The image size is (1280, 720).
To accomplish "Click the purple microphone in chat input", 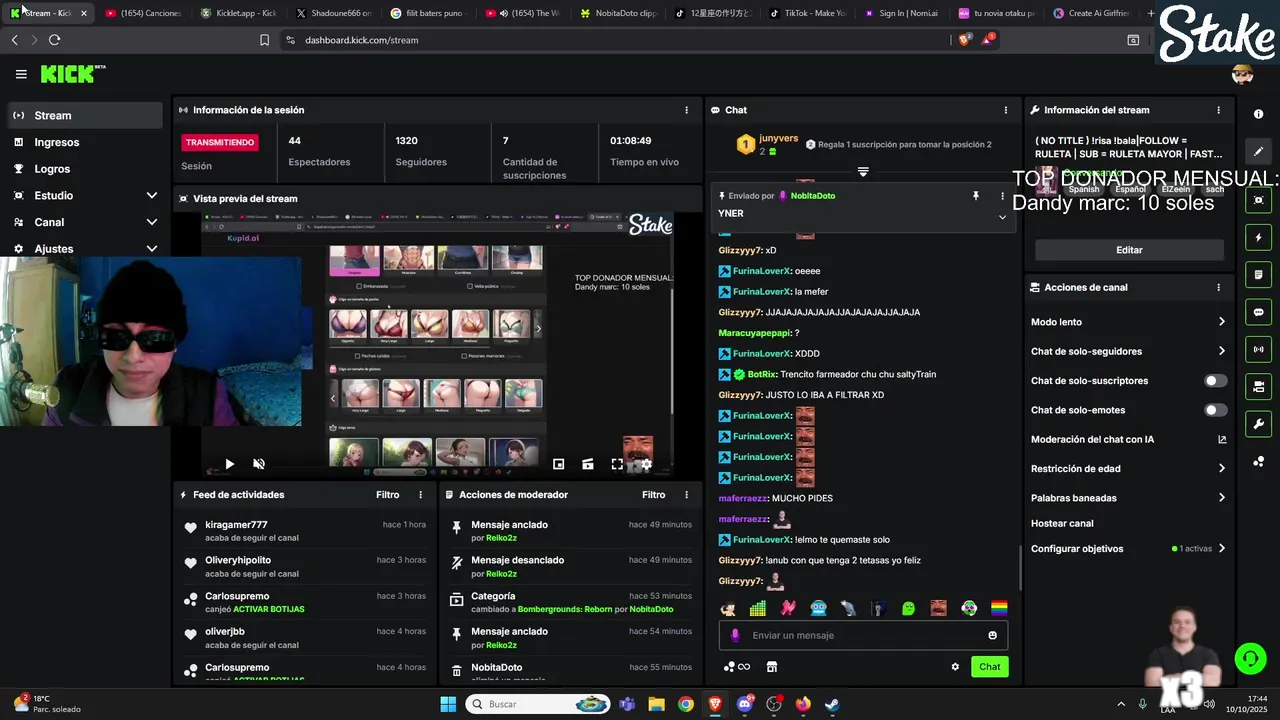I will 735,635.
